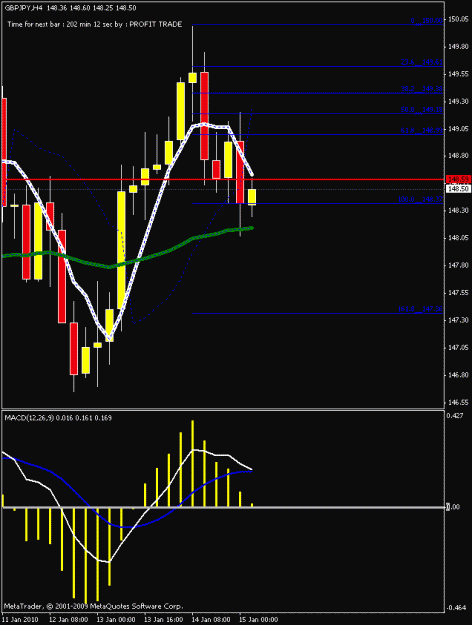Click the 149.55 price scale label
The width and height of the screenshot is (472, 625).
pos(458,74)
